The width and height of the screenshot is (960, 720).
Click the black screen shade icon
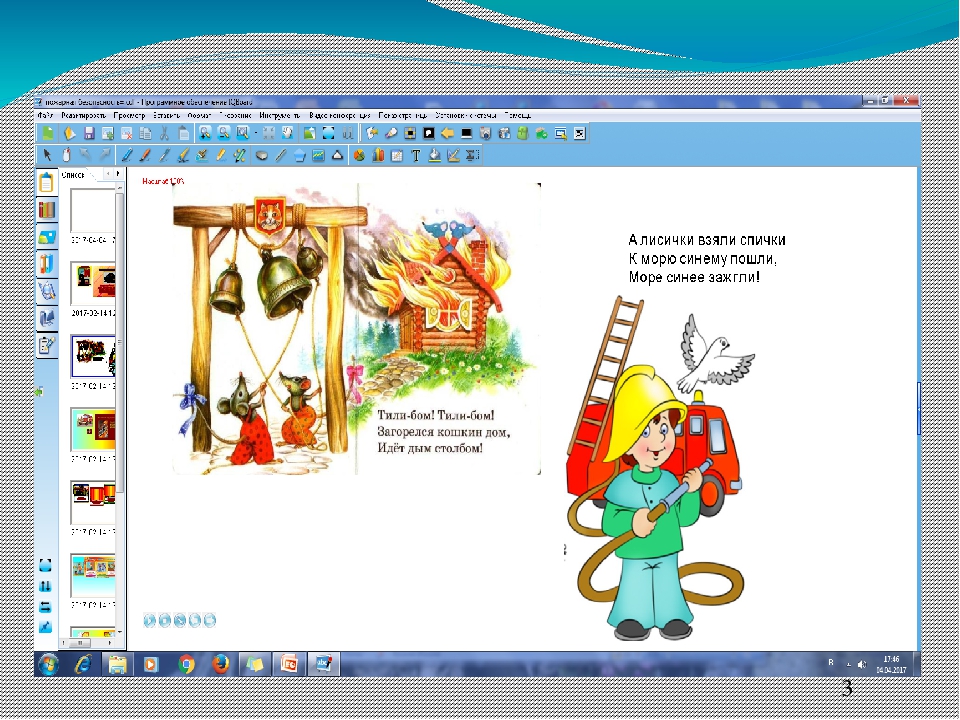pos(467,133)
